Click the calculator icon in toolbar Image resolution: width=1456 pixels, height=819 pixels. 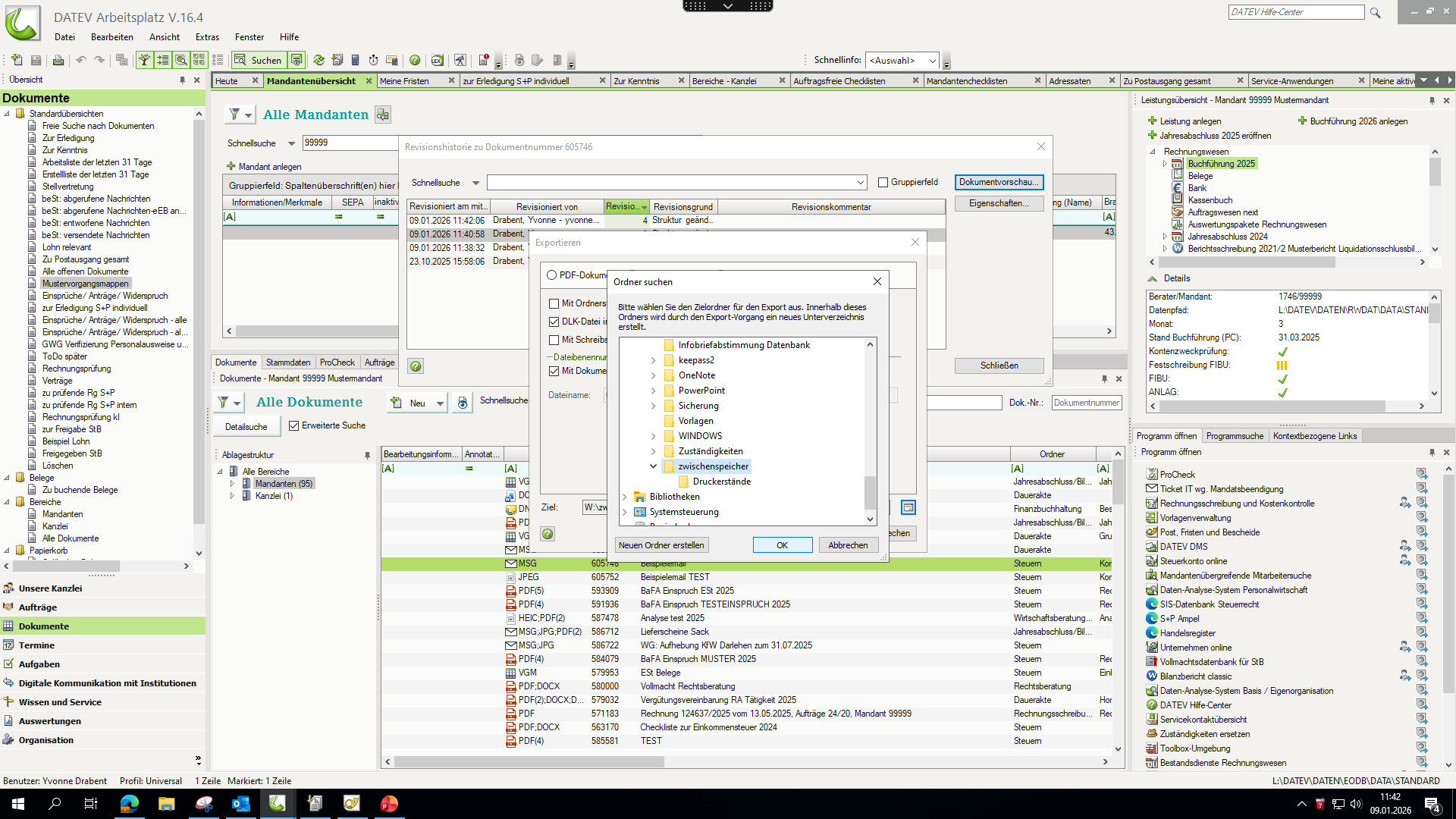355,60
